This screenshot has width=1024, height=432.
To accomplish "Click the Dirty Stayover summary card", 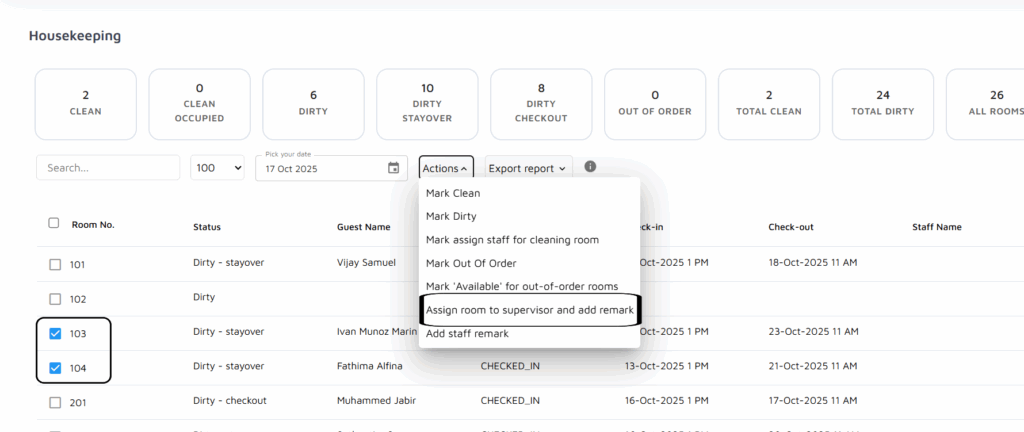I will (427, 104).
